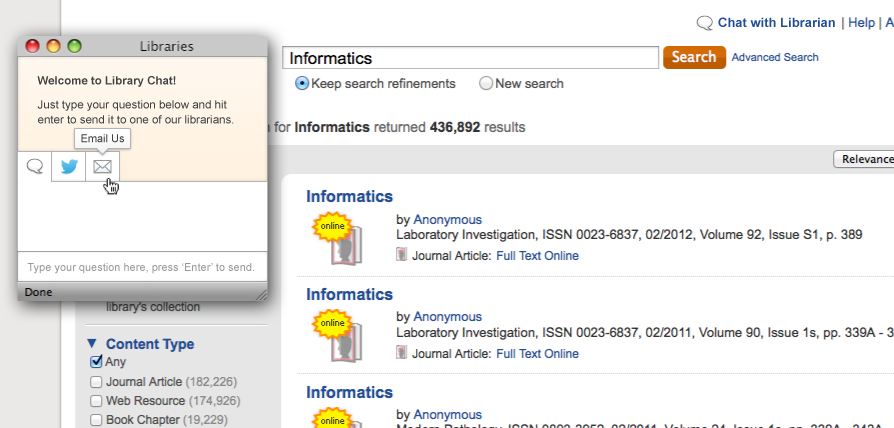Select Keep search refinements option
This screenshot has width=894, height=428.
pos(302,84)
